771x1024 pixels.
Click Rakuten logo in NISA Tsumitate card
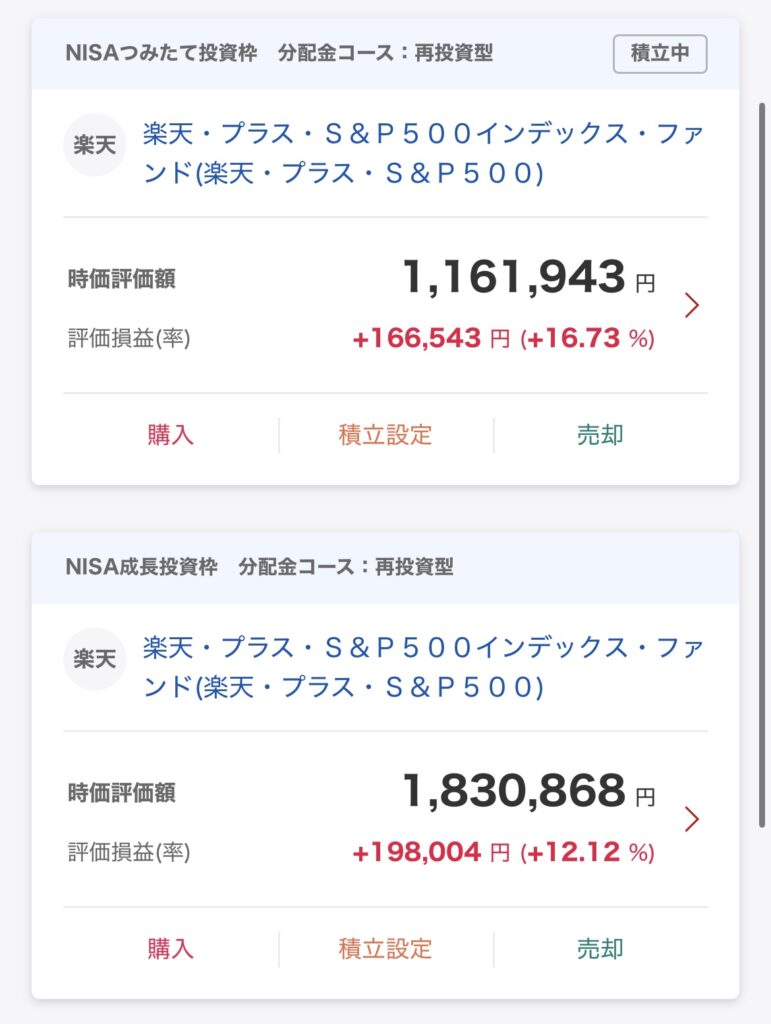point(94,145)
